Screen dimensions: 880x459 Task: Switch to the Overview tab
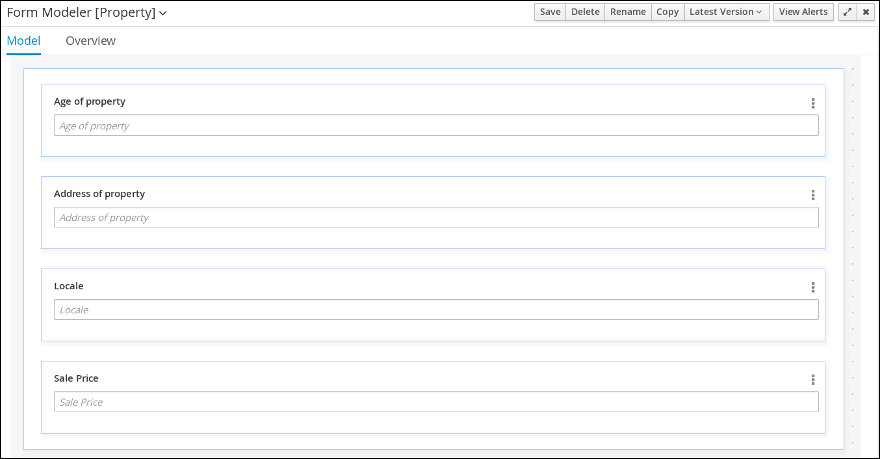click(x=90, y=41)
